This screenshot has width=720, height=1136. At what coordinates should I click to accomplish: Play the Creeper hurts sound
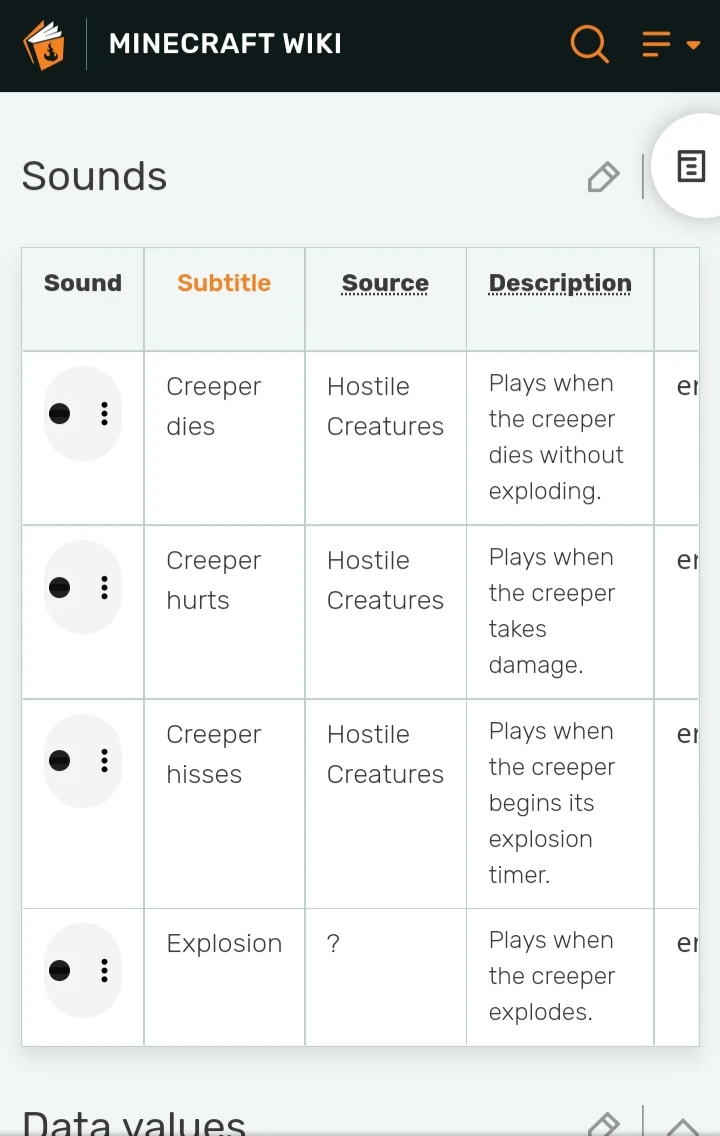tap(60, 588)
